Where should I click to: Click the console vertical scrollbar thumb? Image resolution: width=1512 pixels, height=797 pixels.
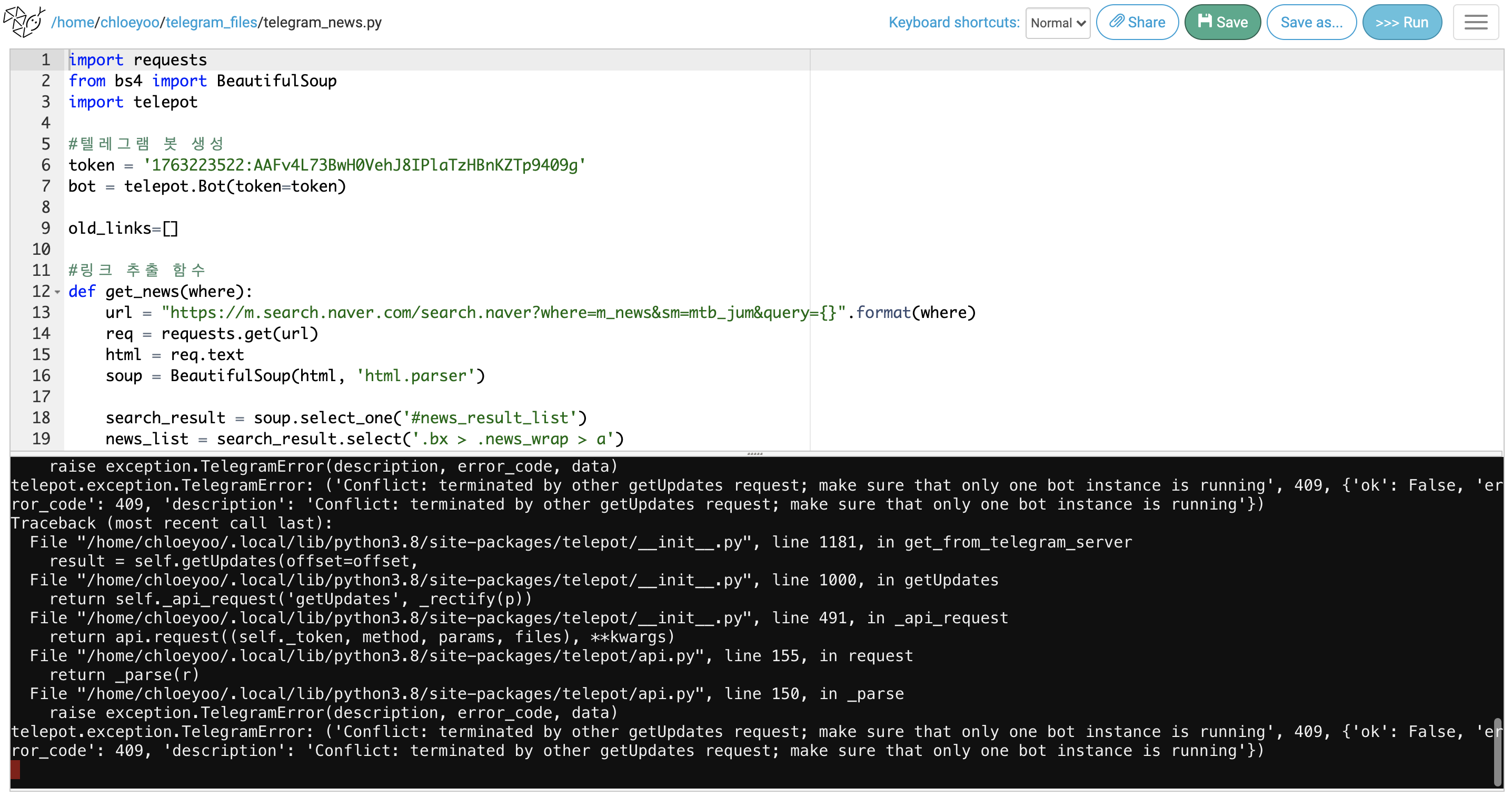[x=1497, y=751]
